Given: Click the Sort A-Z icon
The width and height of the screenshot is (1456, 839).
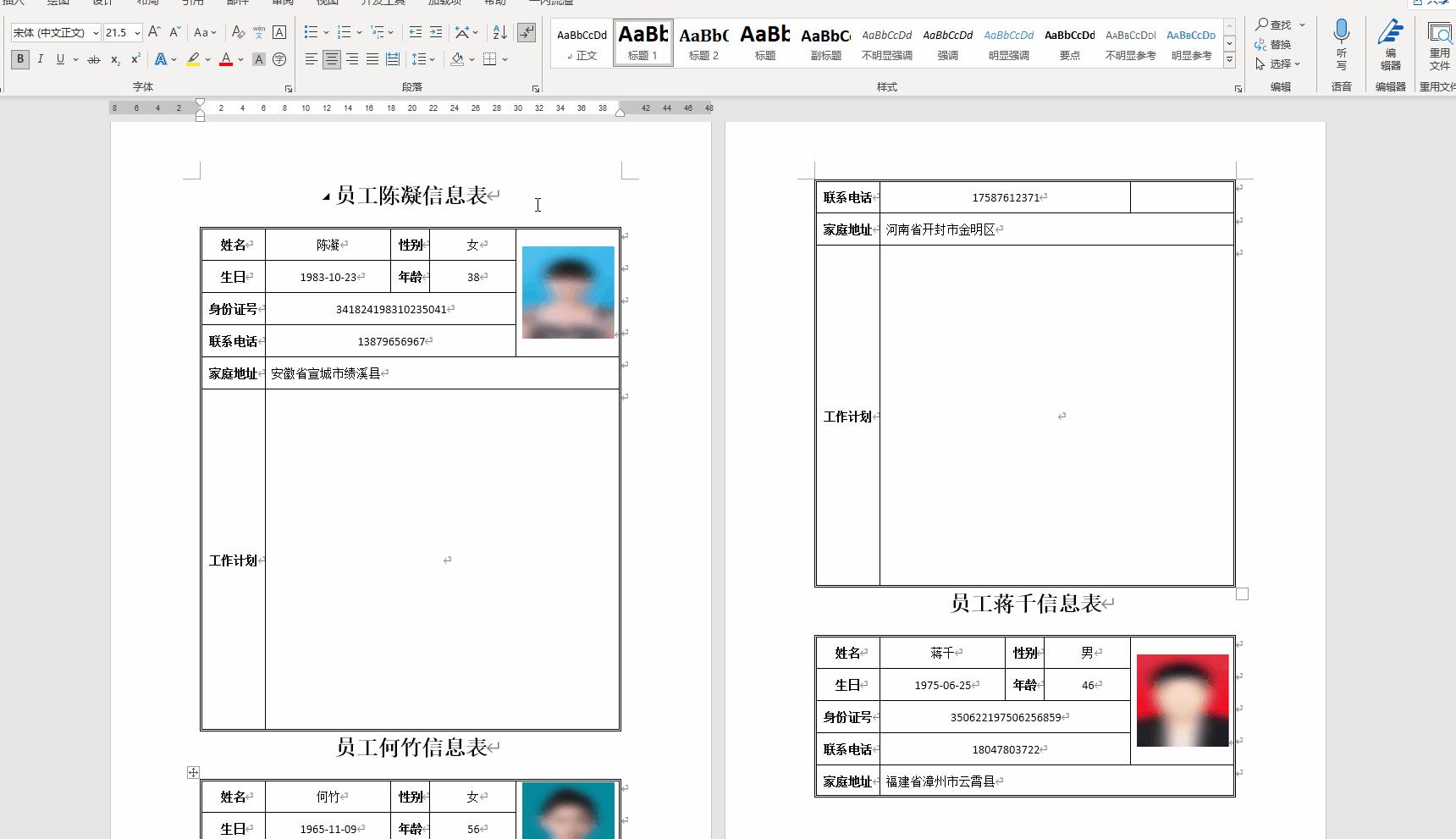Looking at the screenshot, I should (499, 32).
